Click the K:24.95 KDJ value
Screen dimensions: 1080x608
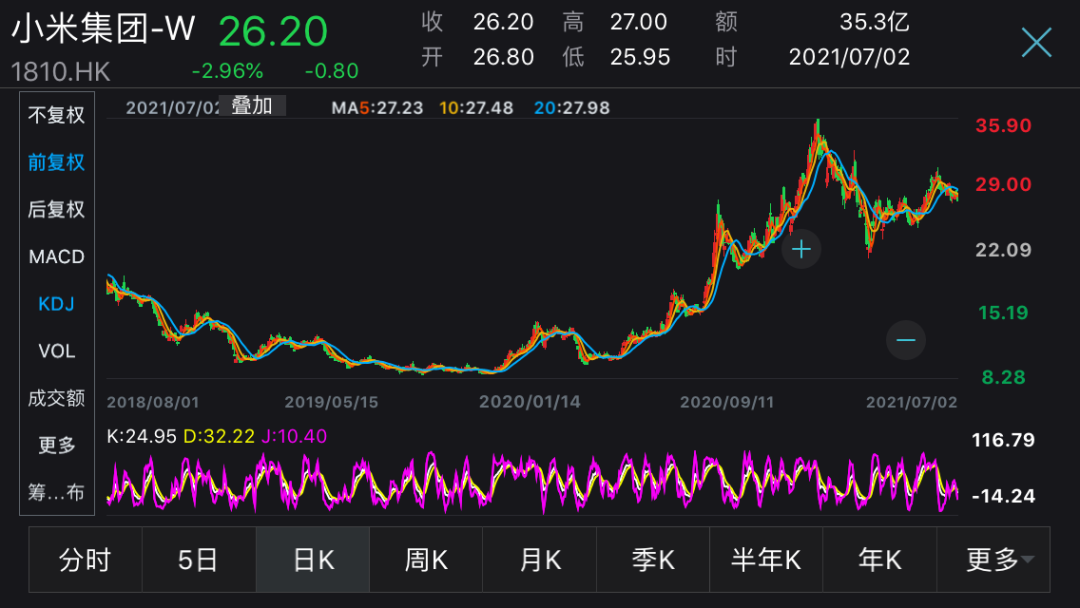(141, 436)
